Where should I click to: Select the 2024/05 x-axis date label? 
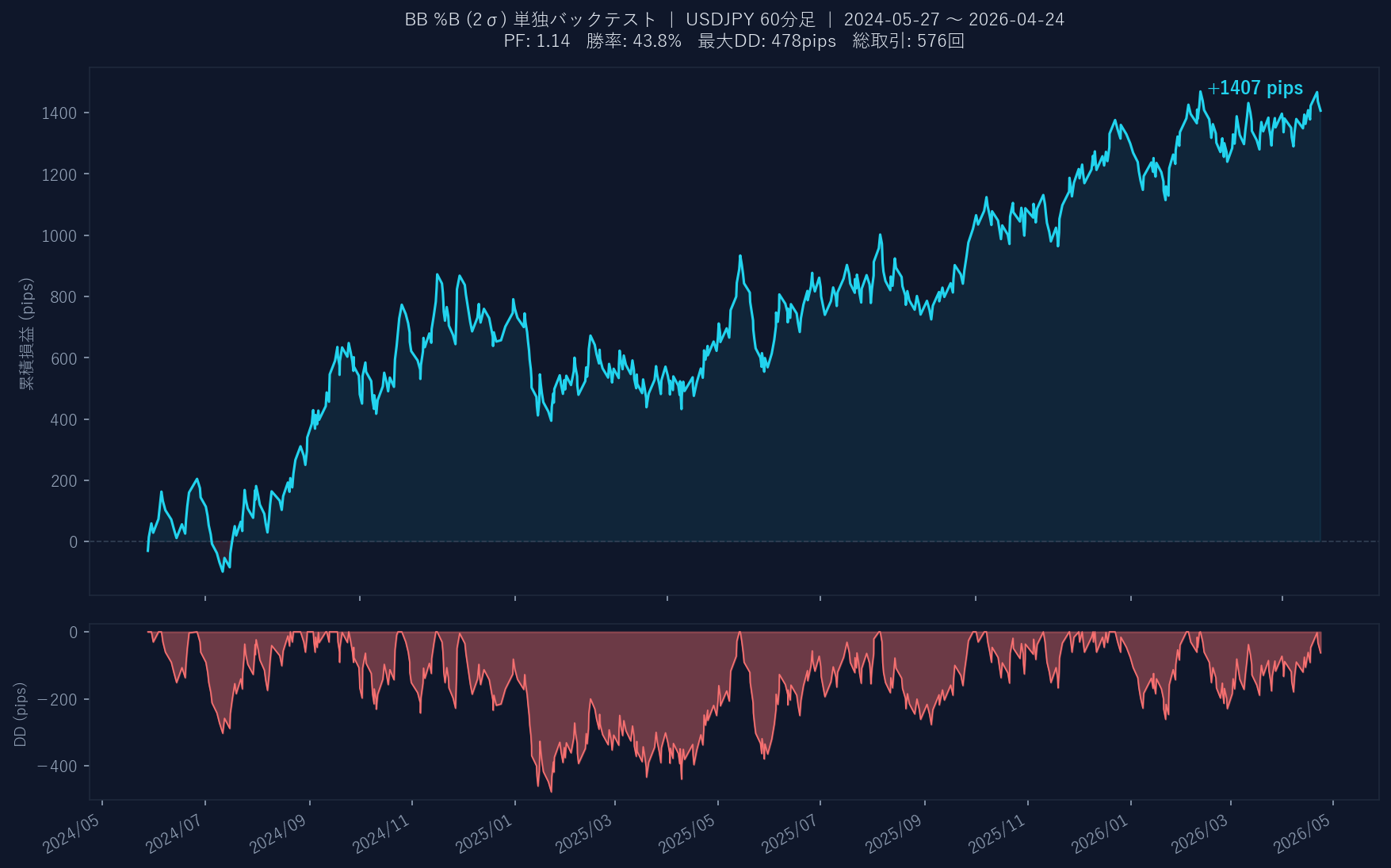(72, 834)
